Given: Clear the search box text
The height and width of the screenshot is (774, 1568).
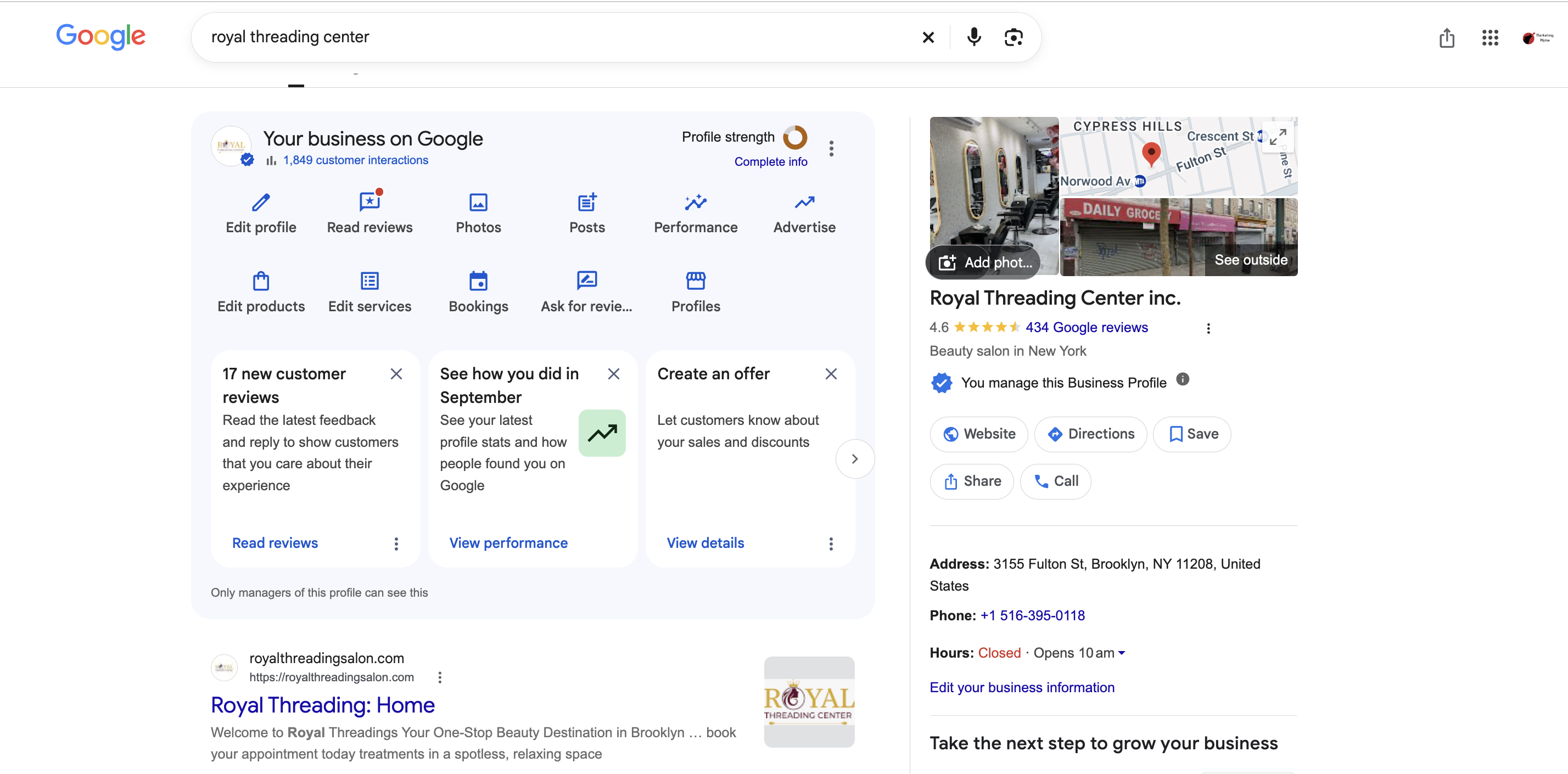Looking at the screenshot, I should [928, 38].
